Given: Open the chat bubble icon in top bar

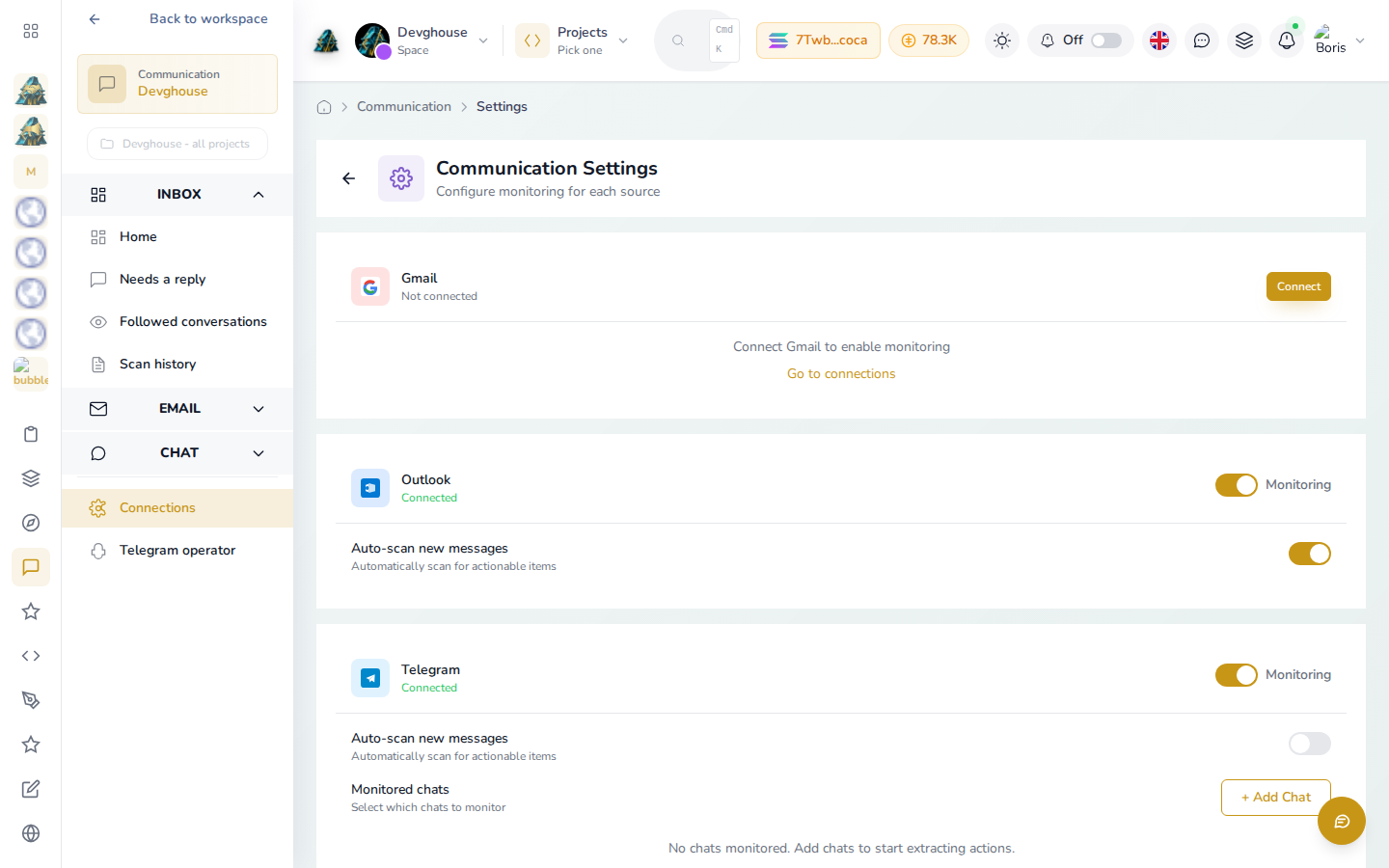Looking at the screenshot, I should [1202, 41].
